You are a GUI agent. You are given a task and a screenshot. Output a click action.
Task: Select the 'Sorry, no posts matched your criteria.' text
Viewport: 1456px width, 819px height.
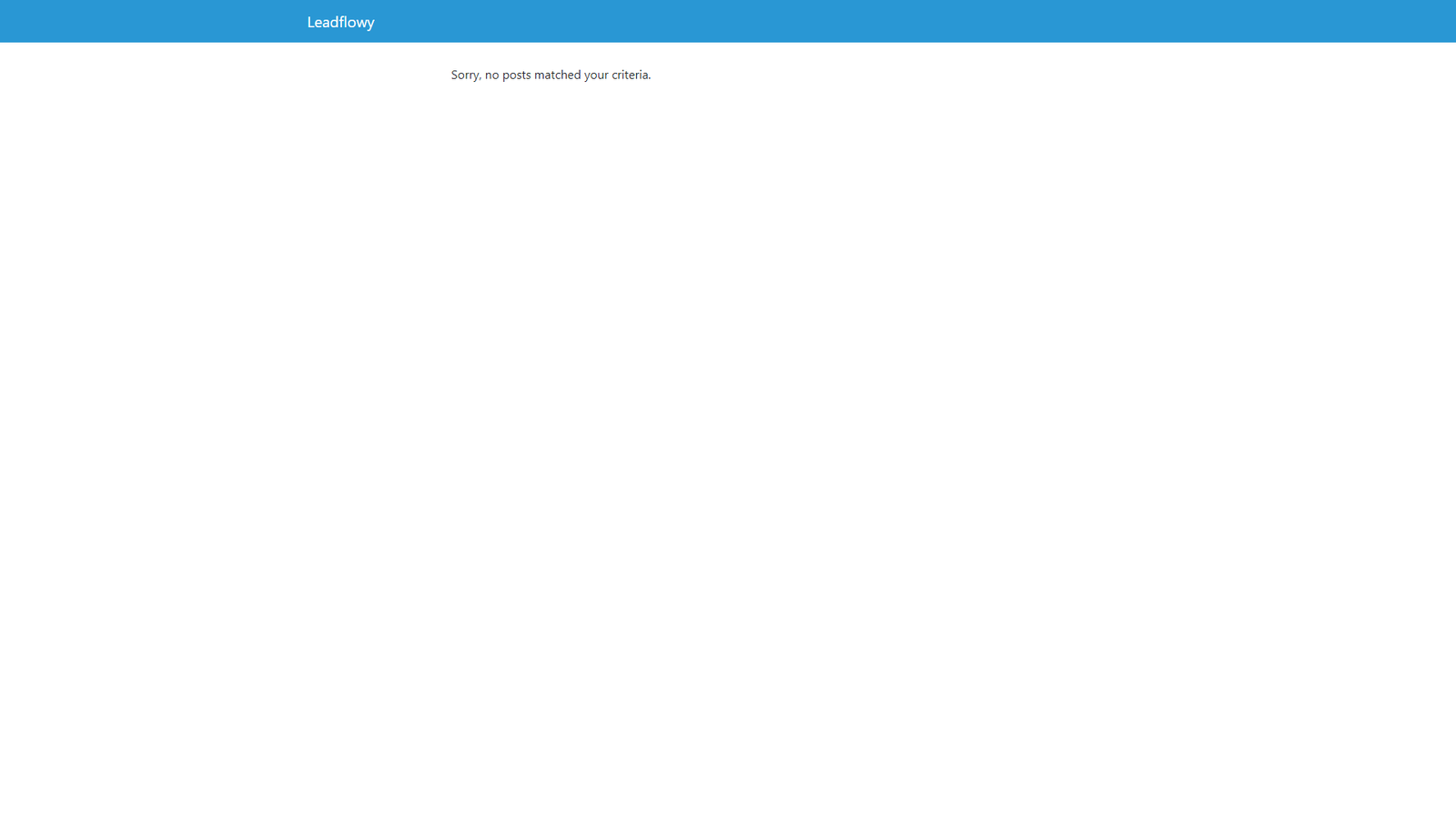point(551,75)
